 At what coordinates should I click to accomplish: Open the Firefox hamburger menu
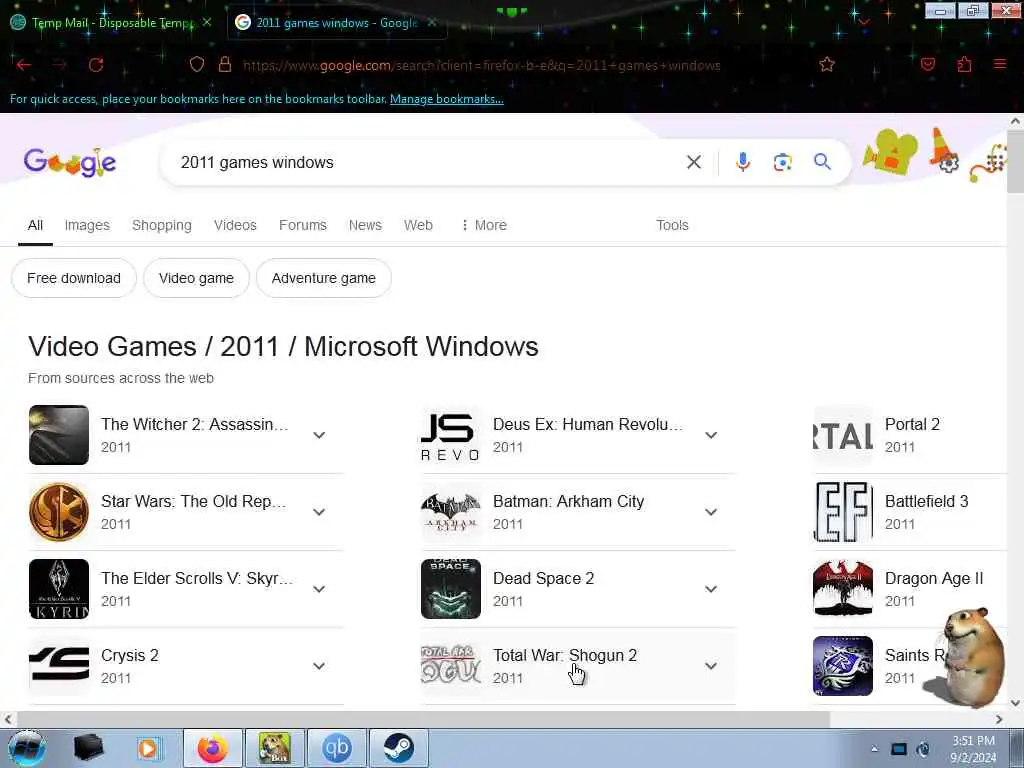coord(1000,65)
